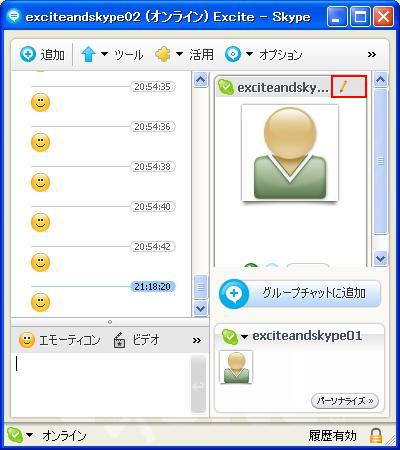
Task: Close the Skype chat window
Action: [x=383, y=17]
